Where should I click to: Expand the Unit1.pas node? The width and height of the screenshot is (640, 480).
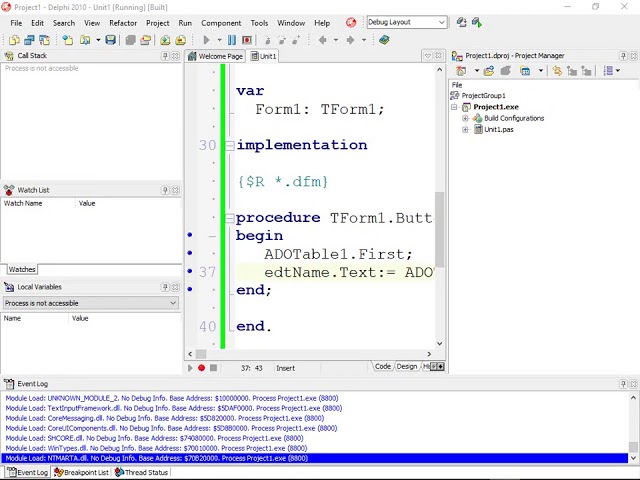(465, 130)
